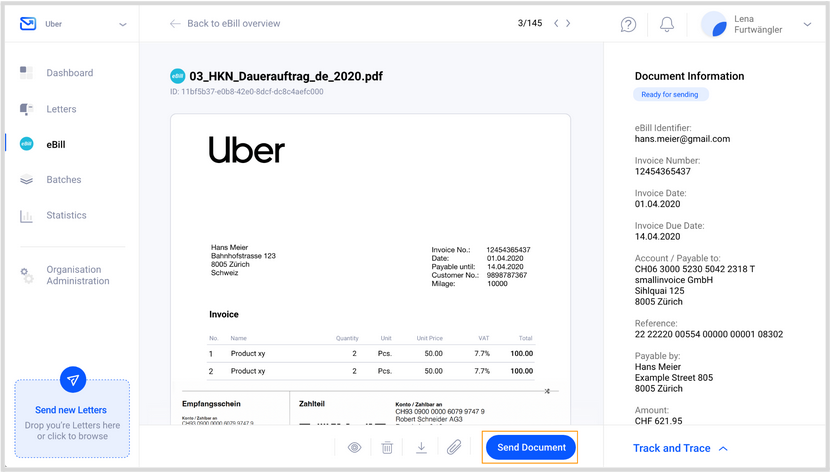Open notifications bell icon
Viewport: 832px width, 475px height.
coord(667,24)
